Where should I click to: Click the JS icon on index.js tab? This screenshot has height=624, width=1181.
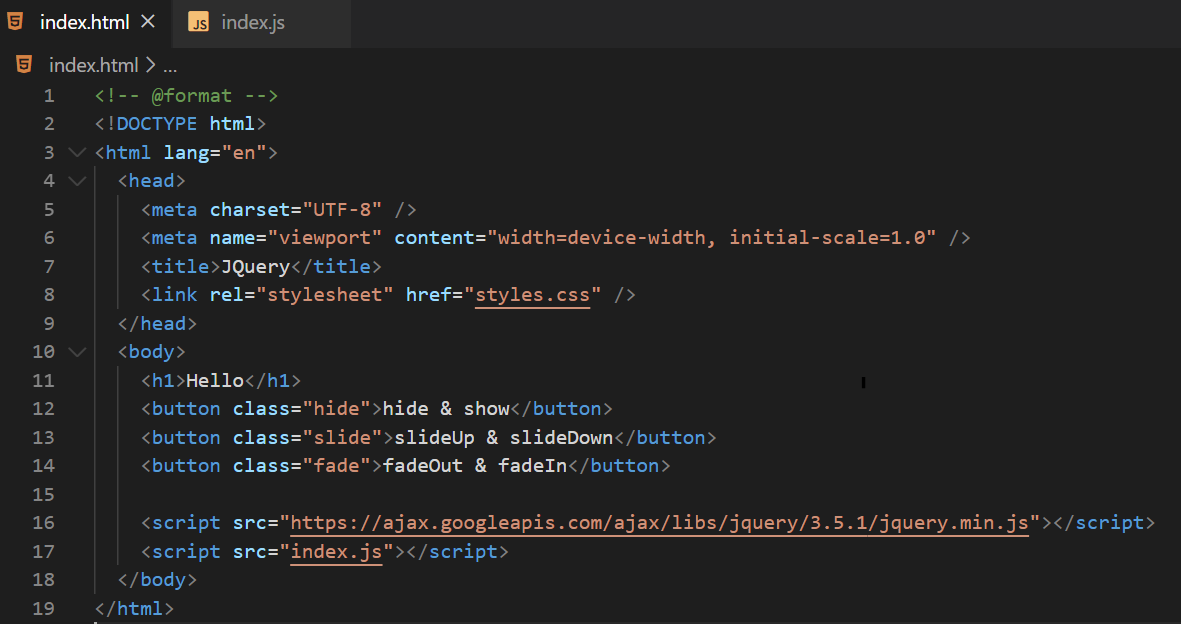point(198,23)
